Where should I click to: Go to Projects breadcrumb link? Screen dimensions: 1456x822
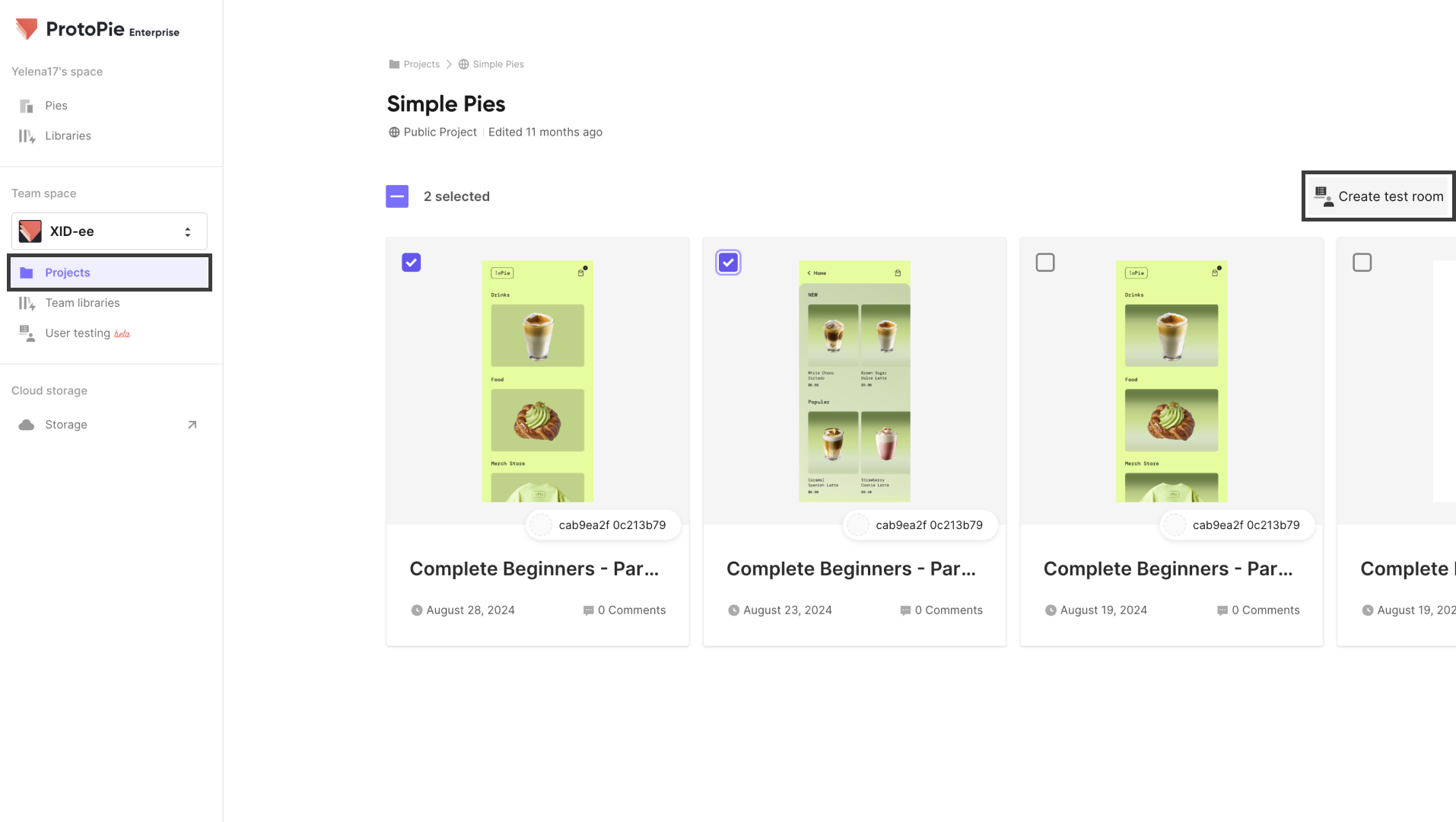pos(421,65)
